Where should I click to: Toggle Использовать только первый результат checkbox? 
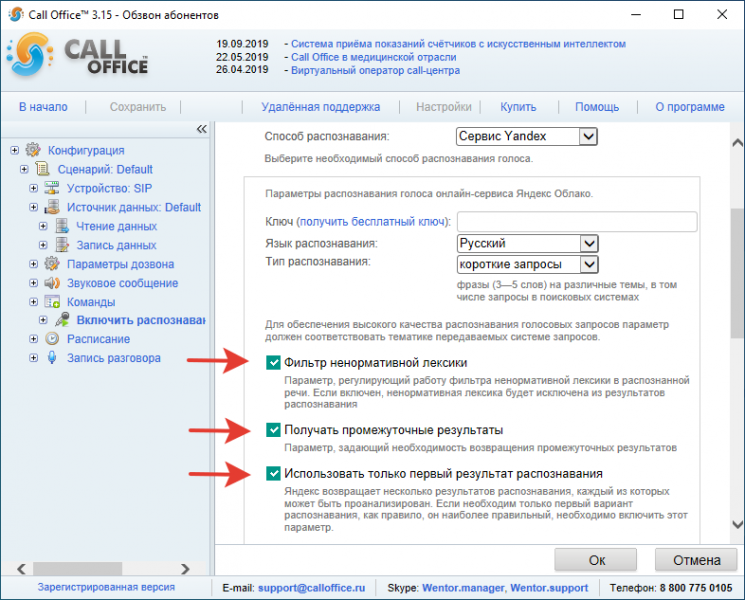coord(273,474)
